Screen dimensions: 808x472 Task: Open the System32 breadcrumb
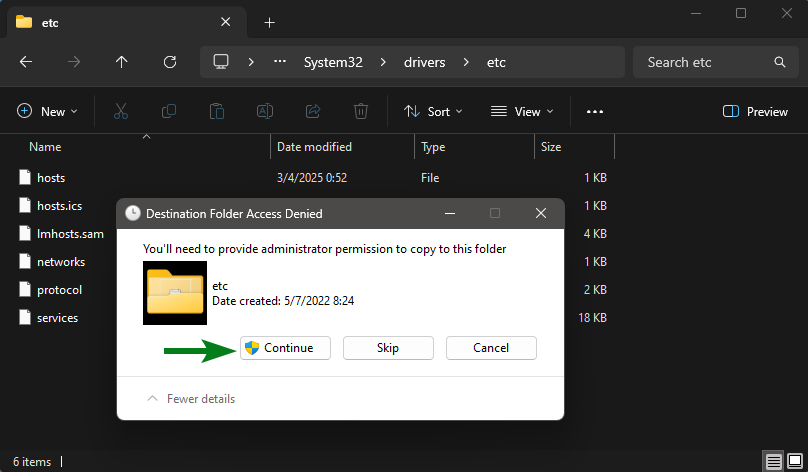point(333,62)
